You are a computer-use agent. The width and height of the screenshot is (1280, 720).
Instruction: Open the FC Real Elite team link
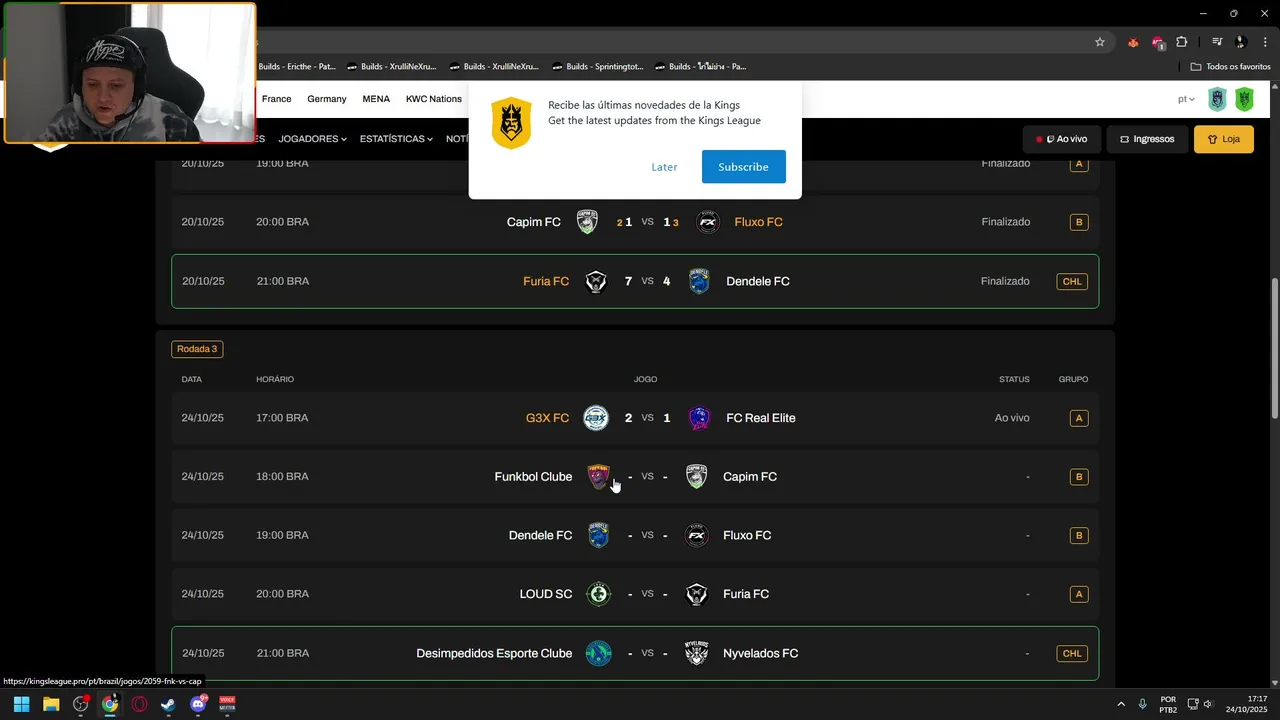(x=761, y=418)
